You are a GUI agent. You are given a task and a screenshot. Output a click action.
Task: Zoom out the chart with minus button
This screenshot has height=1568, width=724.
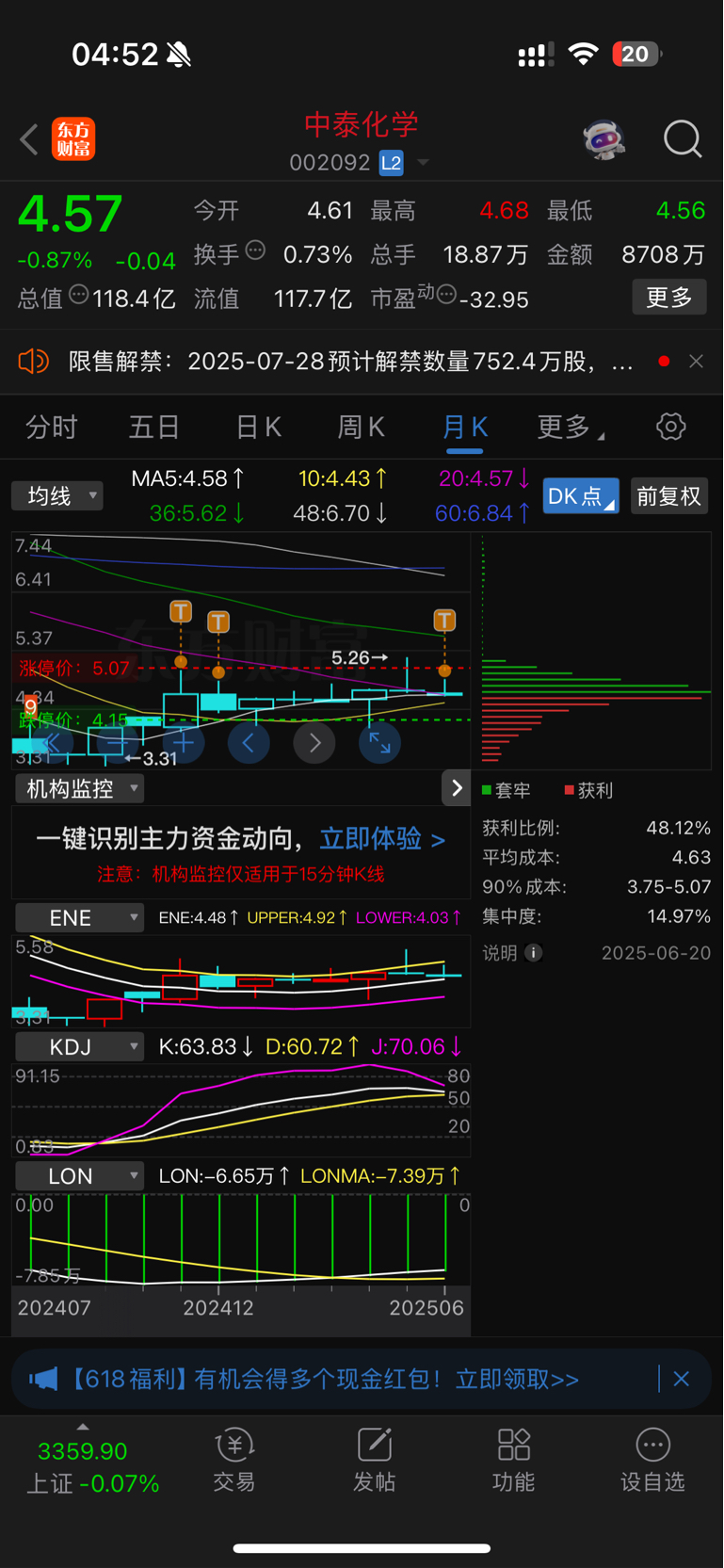coord(117,743)
